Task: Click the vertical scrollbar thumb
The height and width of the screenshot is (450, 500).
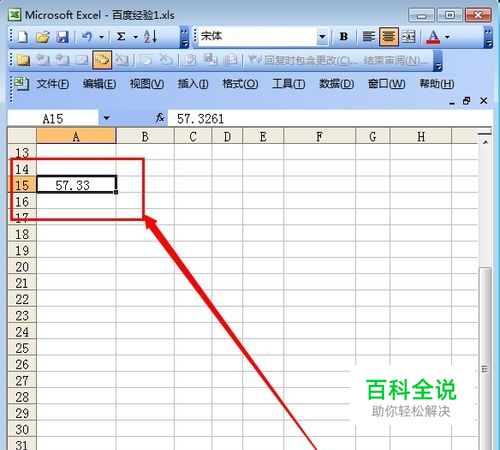Action: point(485,358)
